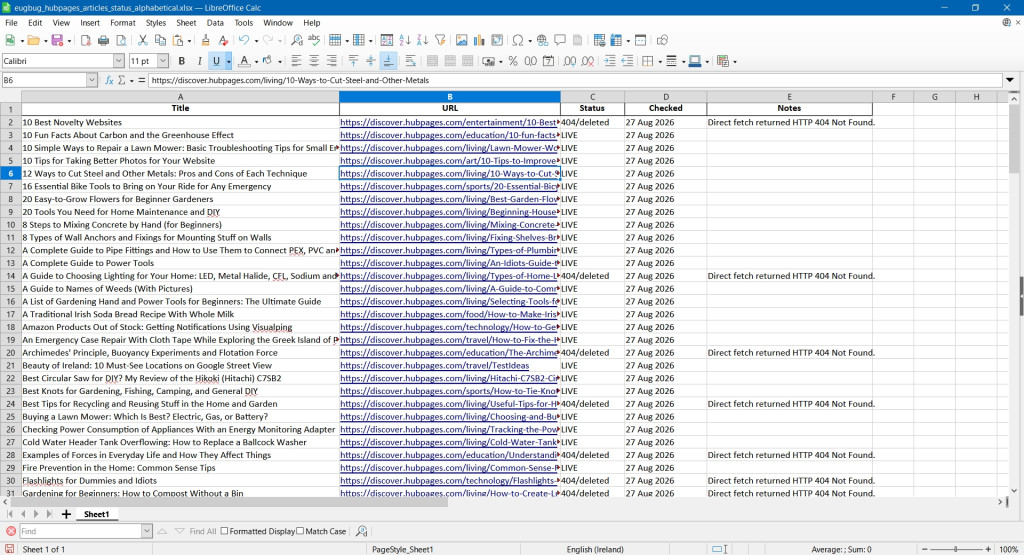
Task: Align text to the right
Action: coord(331,61)
